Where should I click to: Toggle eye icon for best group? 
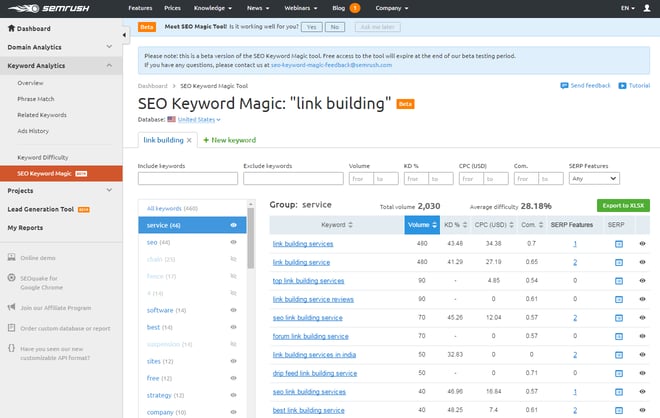(233, 327)
